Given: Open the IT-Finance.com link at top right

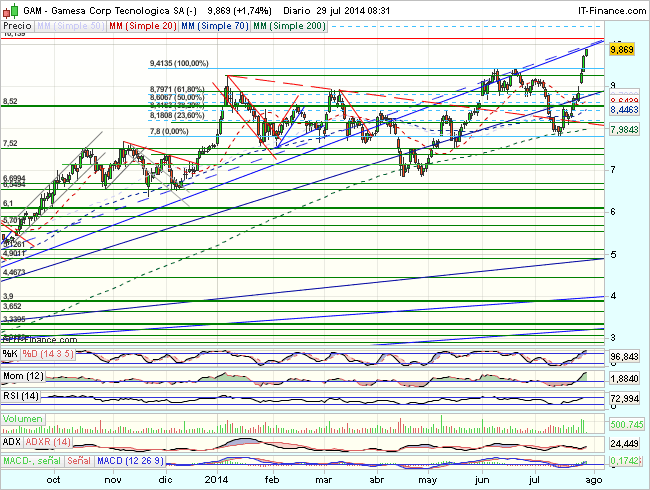Looking at the screenshot, I should point(612,11).
